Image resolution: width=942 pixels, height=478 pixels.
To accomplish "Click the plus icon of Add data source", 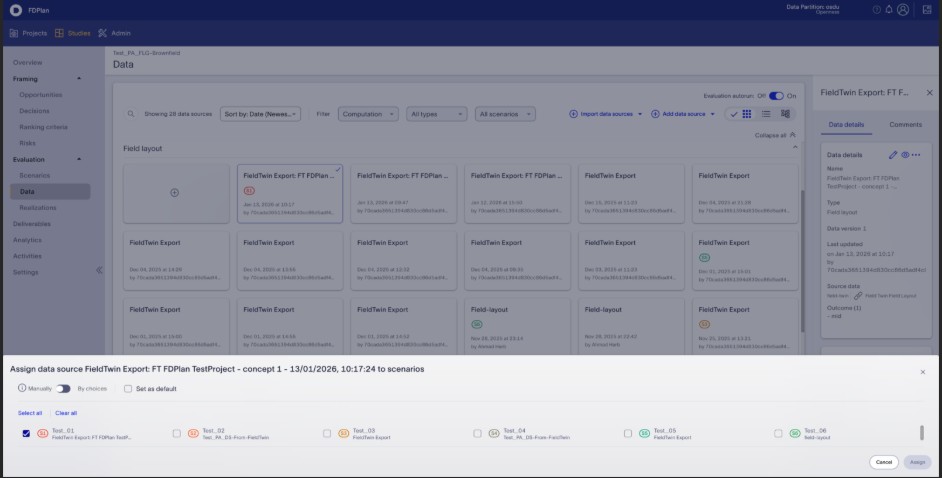I will [655, 114].
